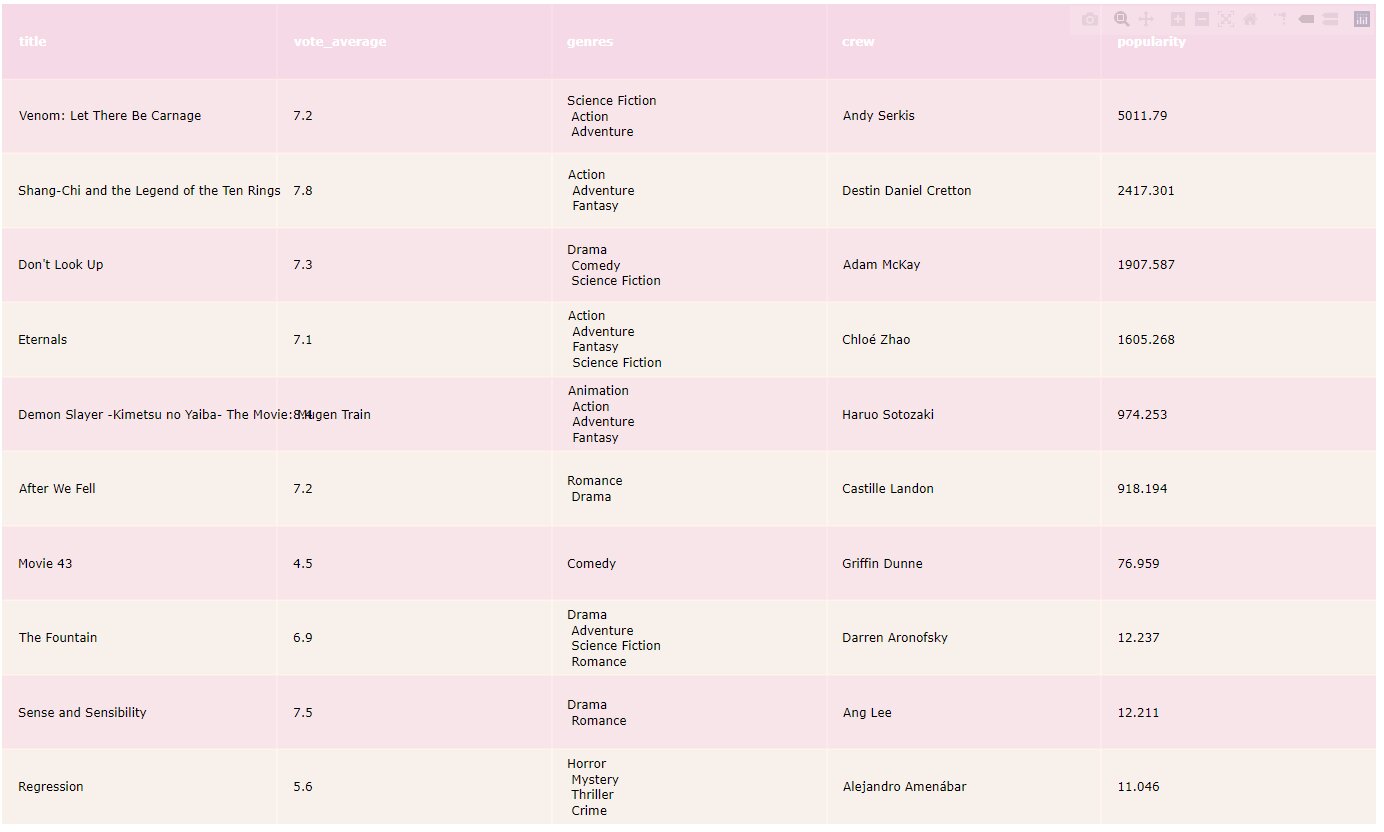Viewport: 1384px width, 832px height.
Task: Enable show closest data on hover
Action: [x=1306, y=19]
